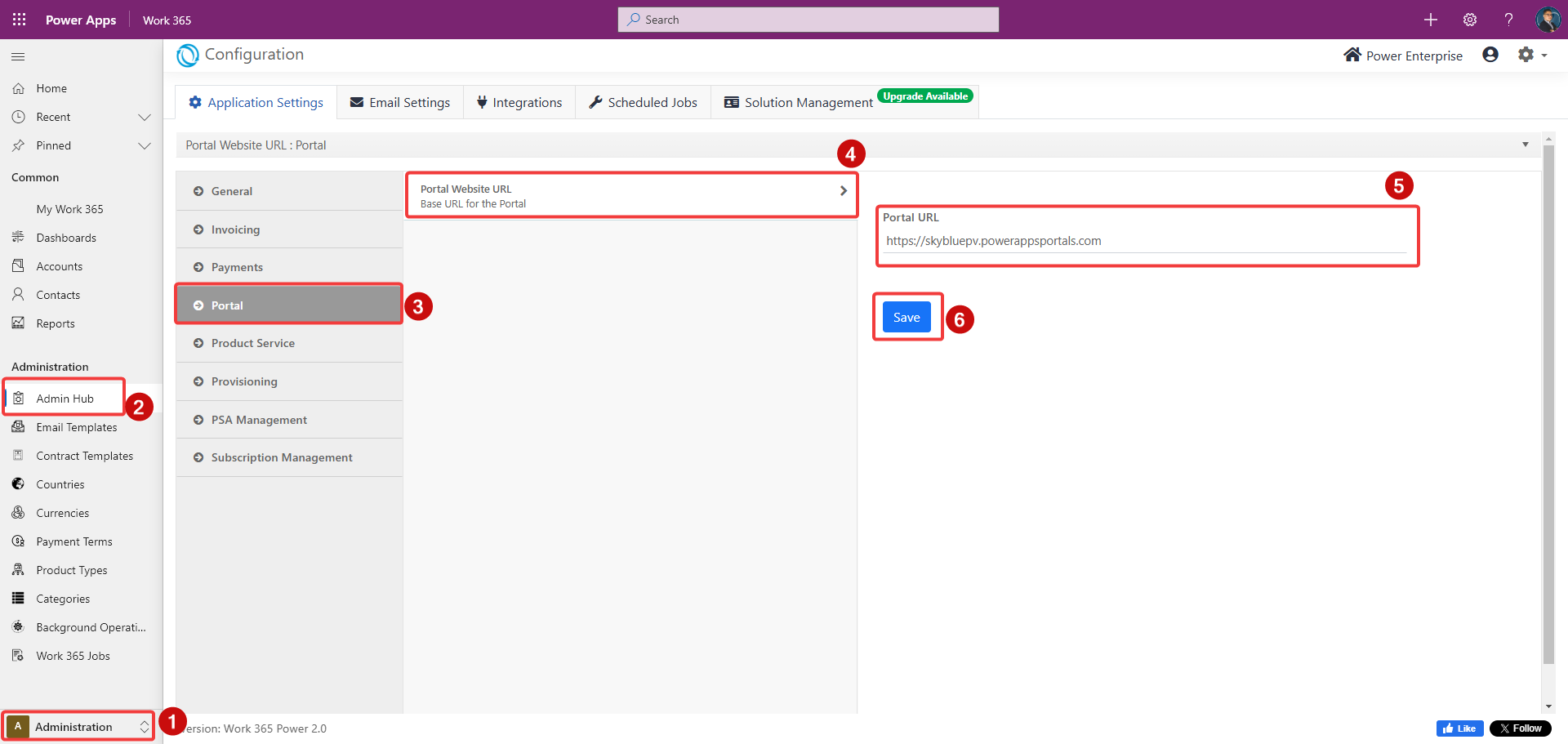The image size is (1568, 744).
Task: Select the Portal settings category
Action: (289, 305)
